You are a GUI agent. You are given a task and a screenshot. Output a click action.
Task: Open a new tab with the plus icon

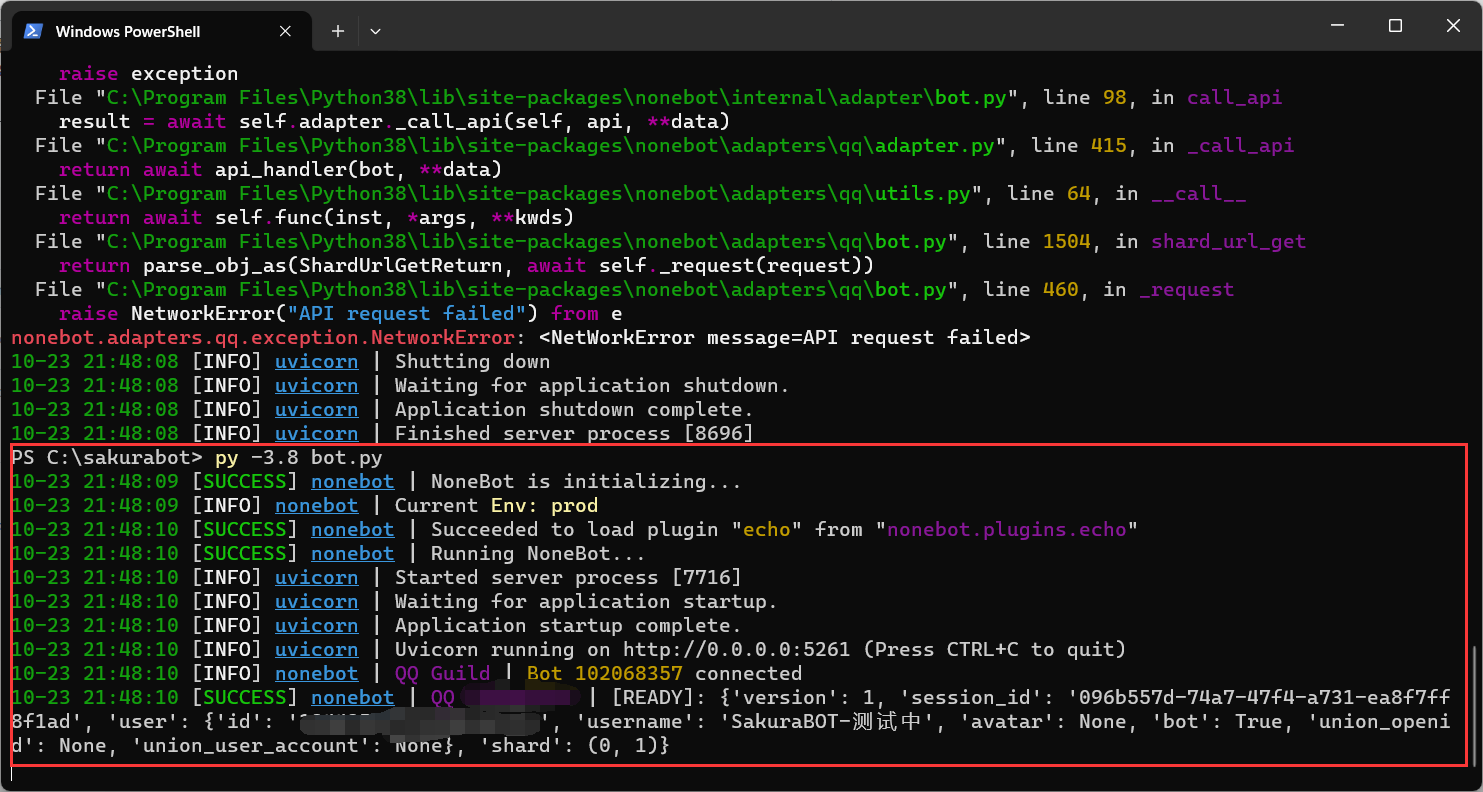pos(337,30)
